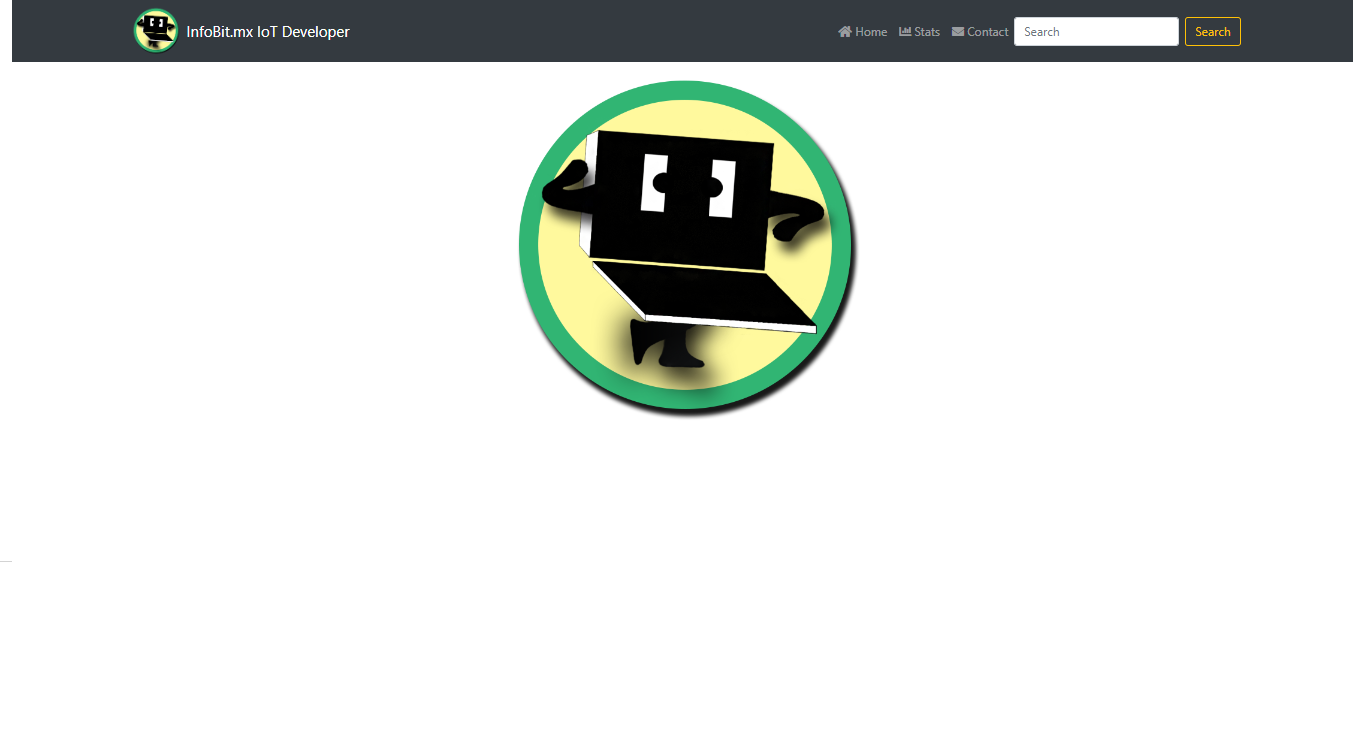Open the Contact page link
The height and width of the screenshot is (744, 1366).
(980, 32)
